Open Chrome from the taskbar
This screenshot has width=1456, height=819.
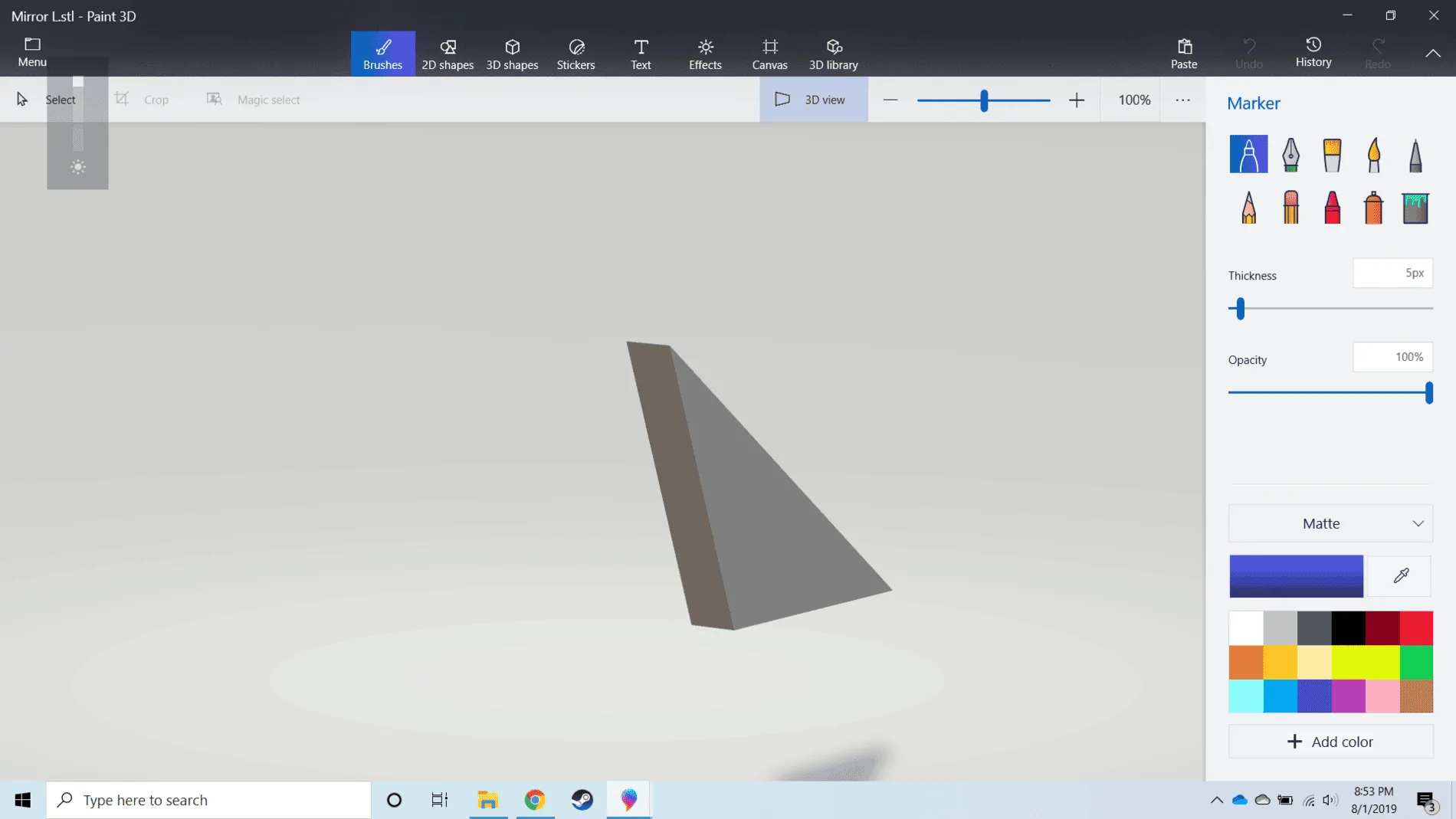pyautogui.click(x=535, y=800)
